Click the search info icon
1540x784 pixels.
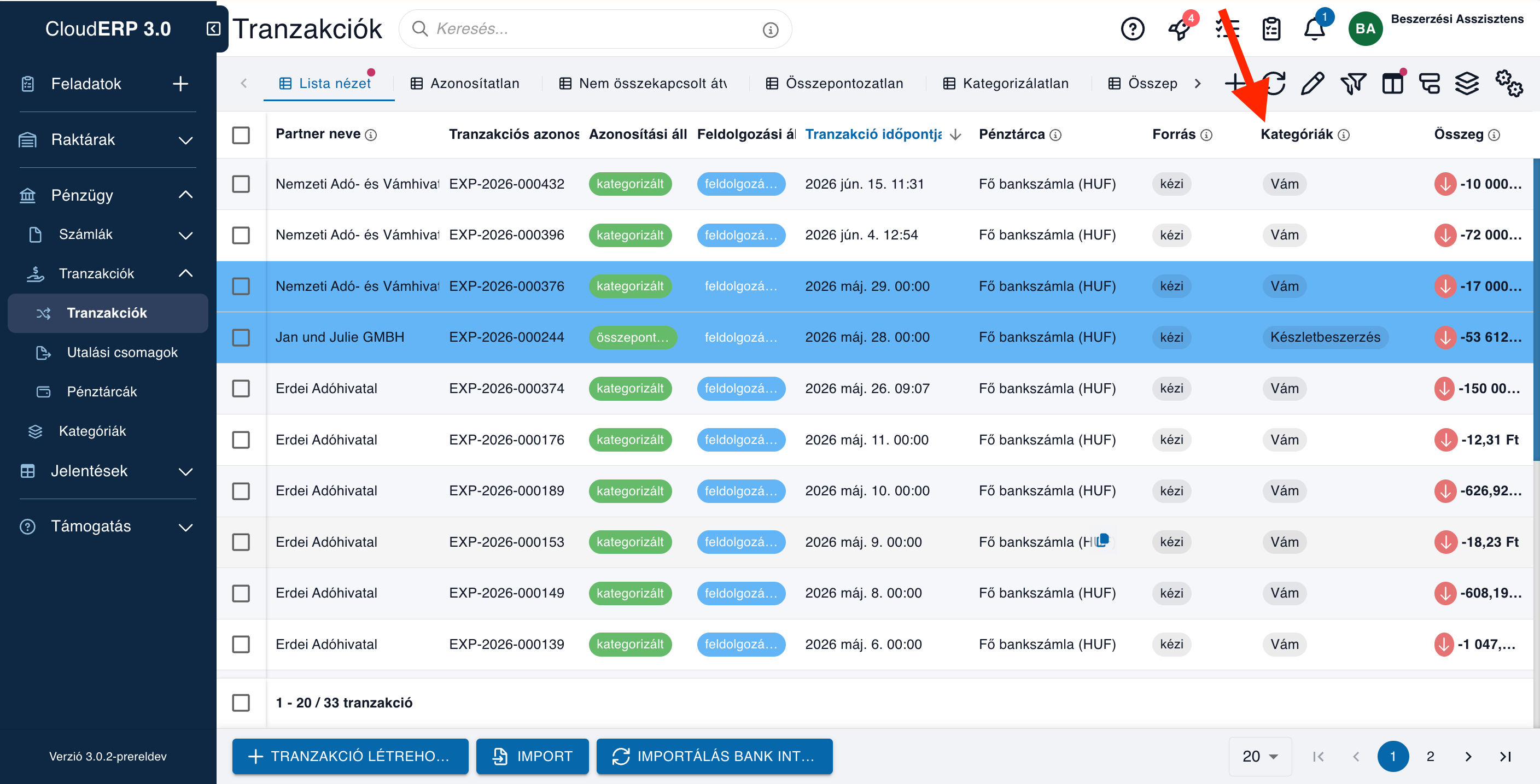(x=771, y=30)
